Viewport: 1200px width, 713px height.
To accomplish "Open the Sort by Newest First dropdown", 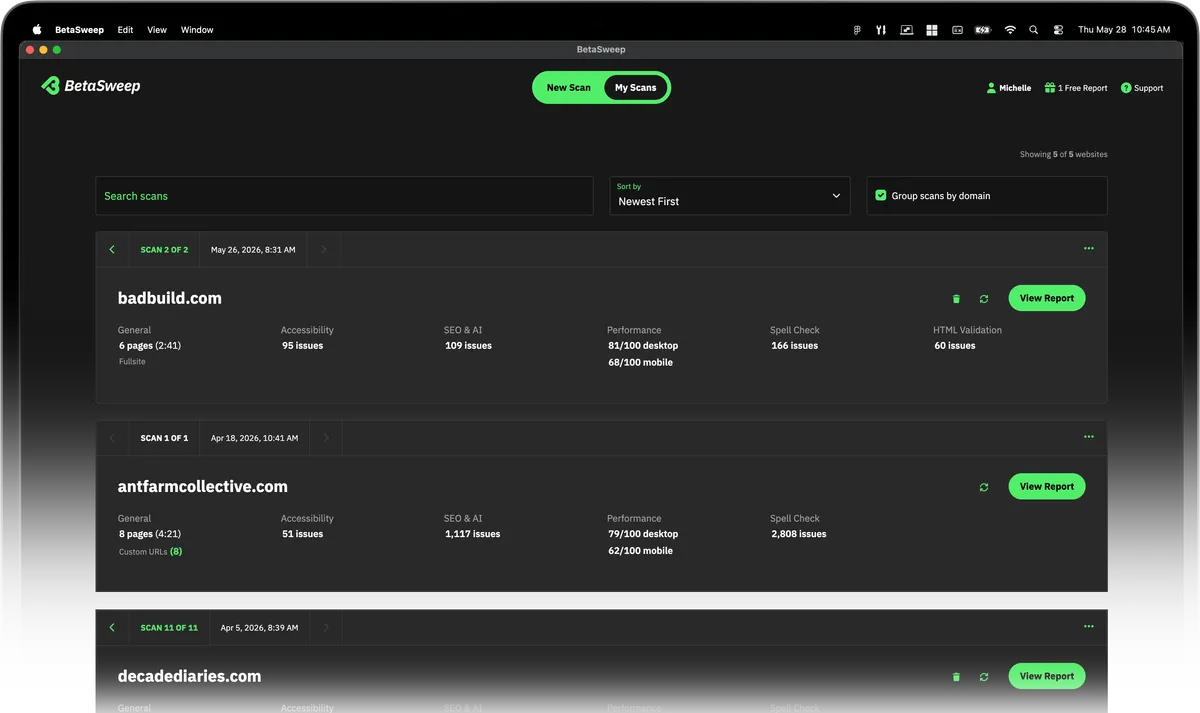I will tap(730, 196).
